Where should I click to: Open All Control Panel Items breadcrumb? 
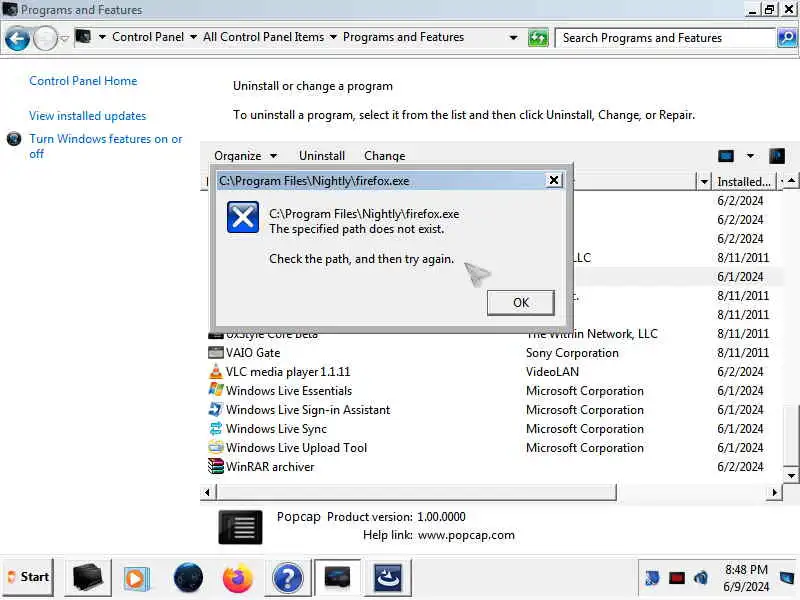click(x=263, y=37)
